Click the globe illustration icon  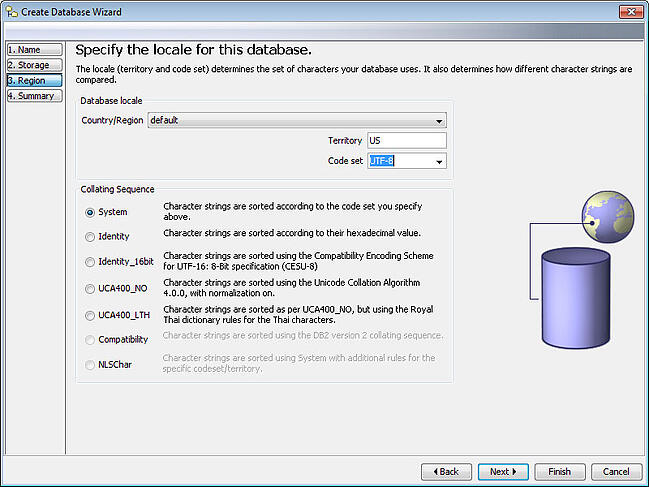[608, 217]
